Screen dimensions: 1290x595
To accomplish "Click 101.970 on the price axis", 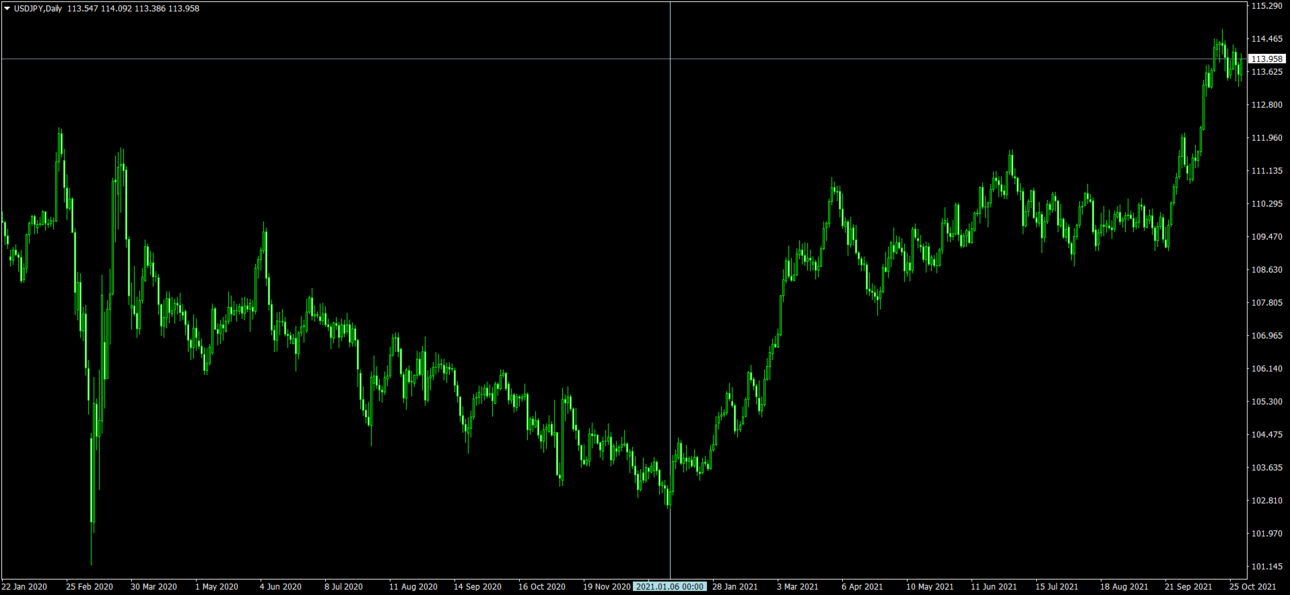I will click(1266, 534).
